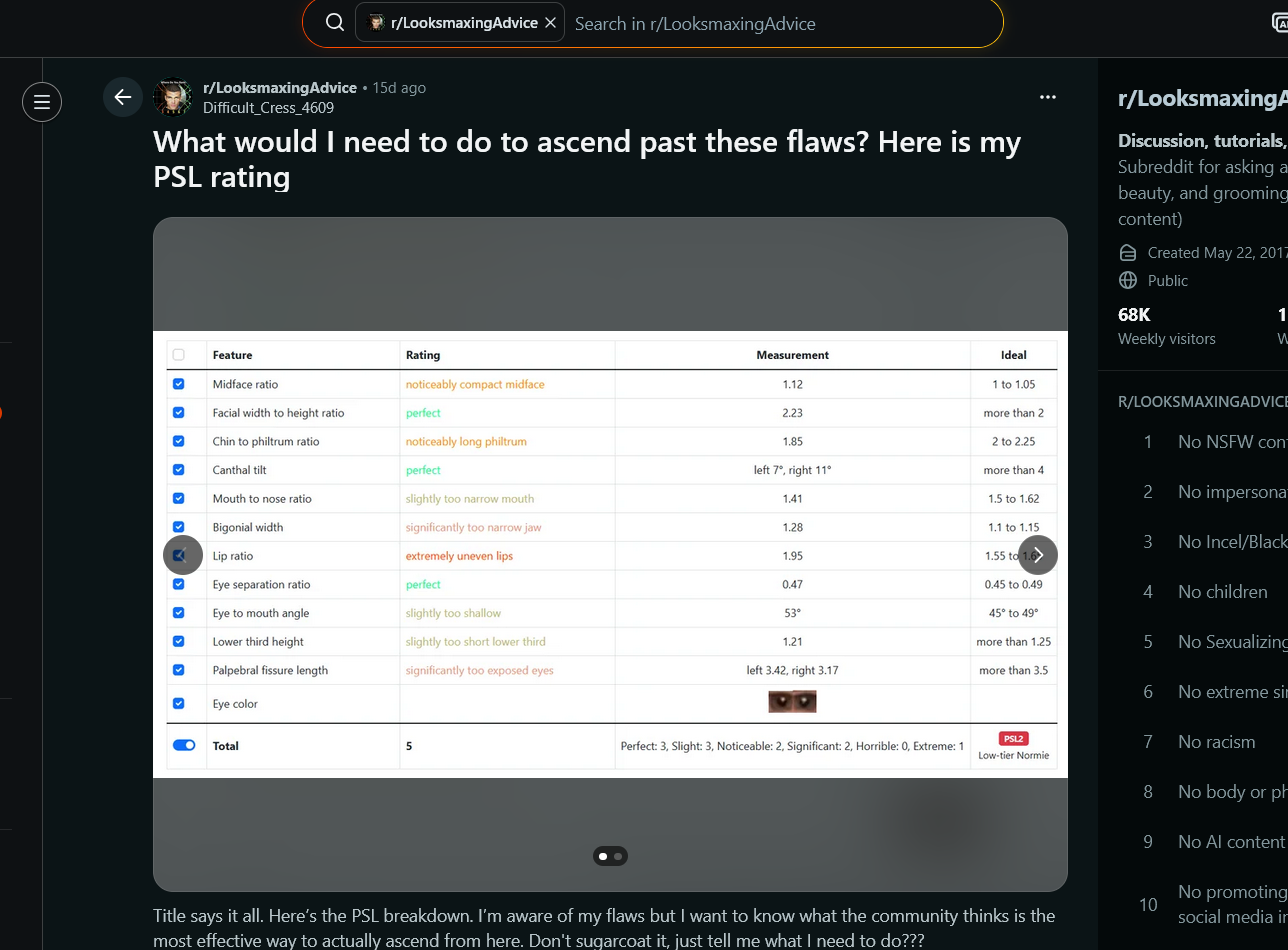Image resolution: width=1288 pixels, height=950 pixels.
Task: Click the eye color swatch image
Action: 792,702
